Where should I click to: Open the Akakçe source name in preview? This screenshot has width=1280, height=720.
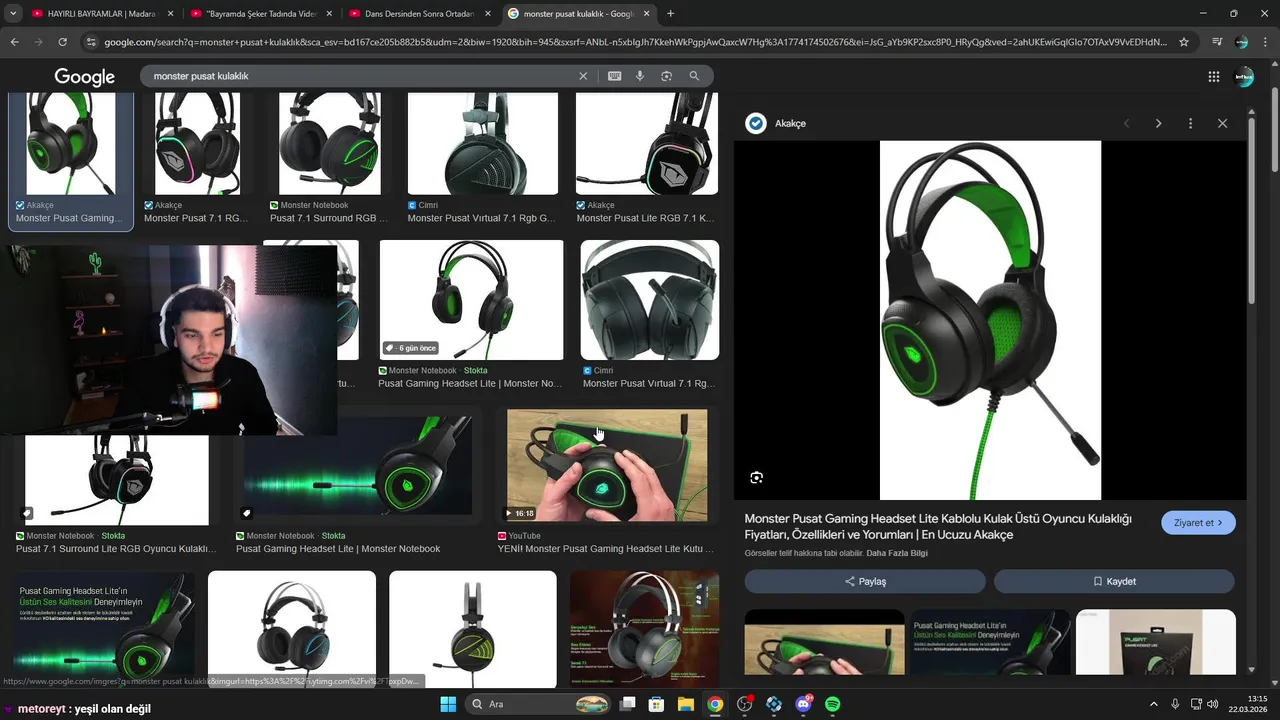790,123
